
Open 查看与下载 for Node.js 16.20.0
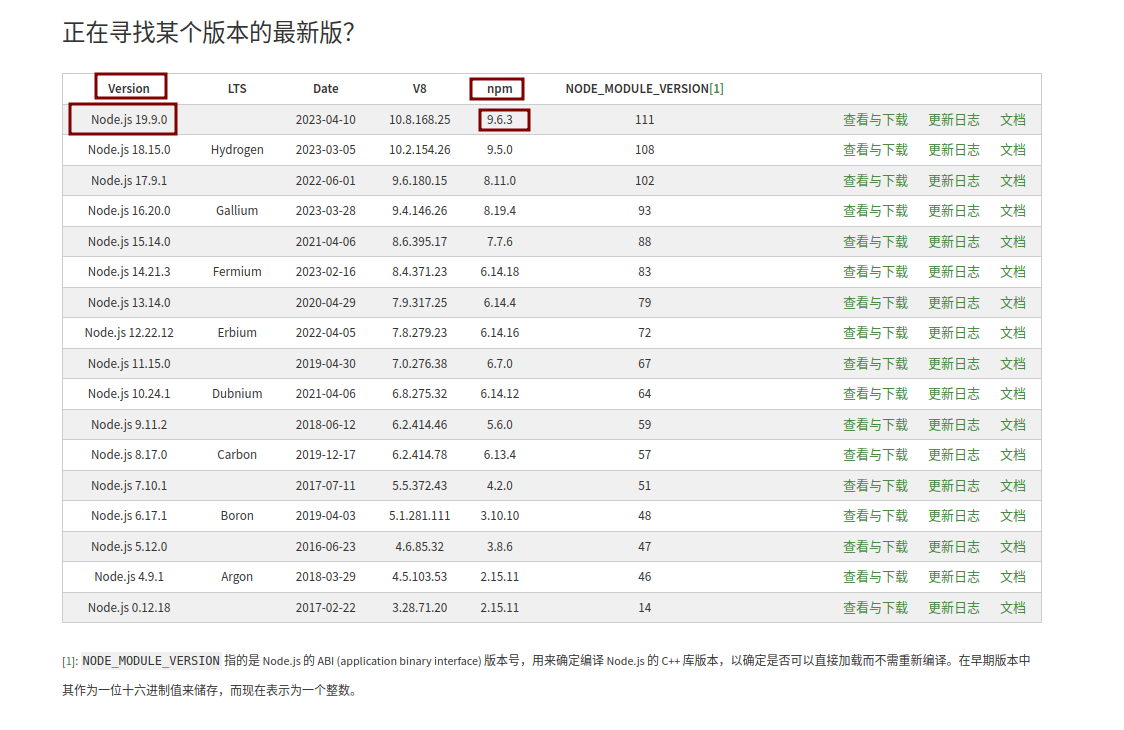tap(875, 211)
